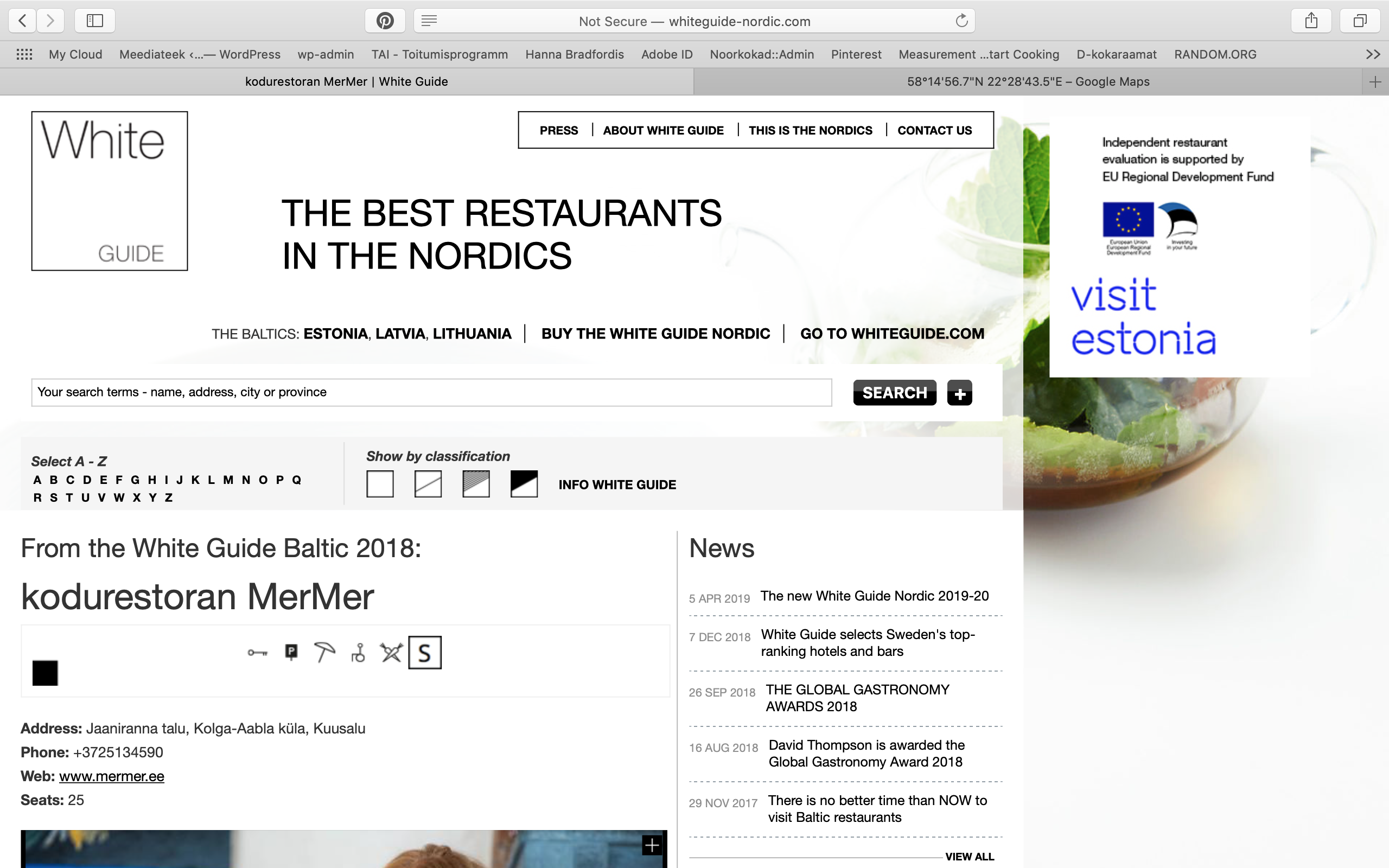This screenshot has height=868, width=1389.
Task: Expand advanced search with plus button
Action: (x=959, y=393)
